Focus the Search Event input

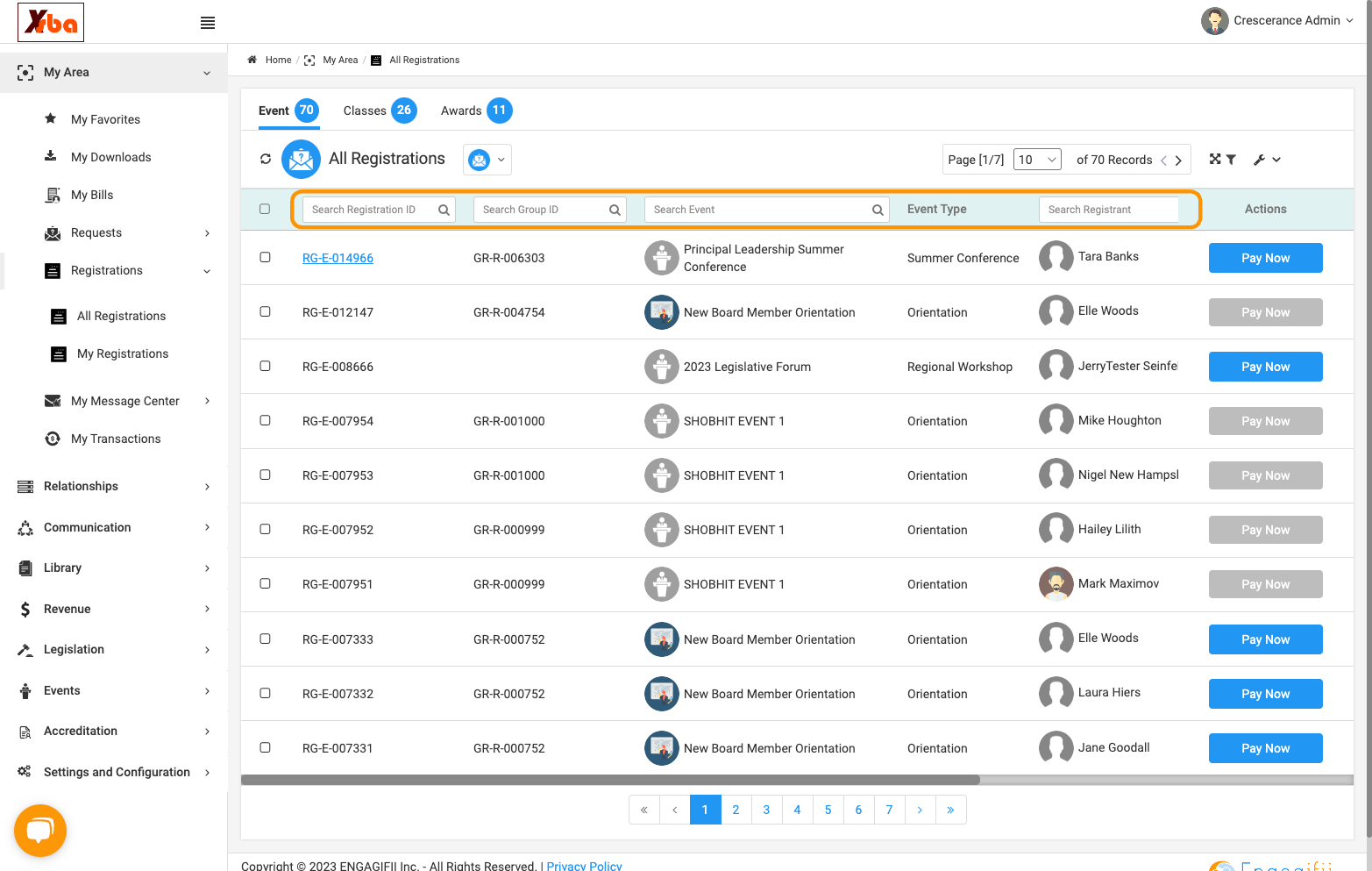766,210
